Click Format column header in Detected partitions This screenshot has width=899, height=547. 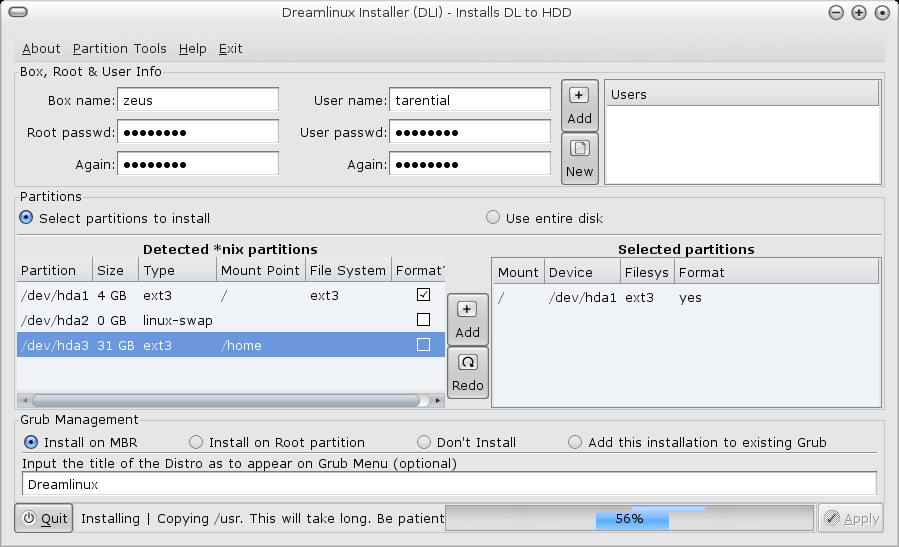point(419,270)
